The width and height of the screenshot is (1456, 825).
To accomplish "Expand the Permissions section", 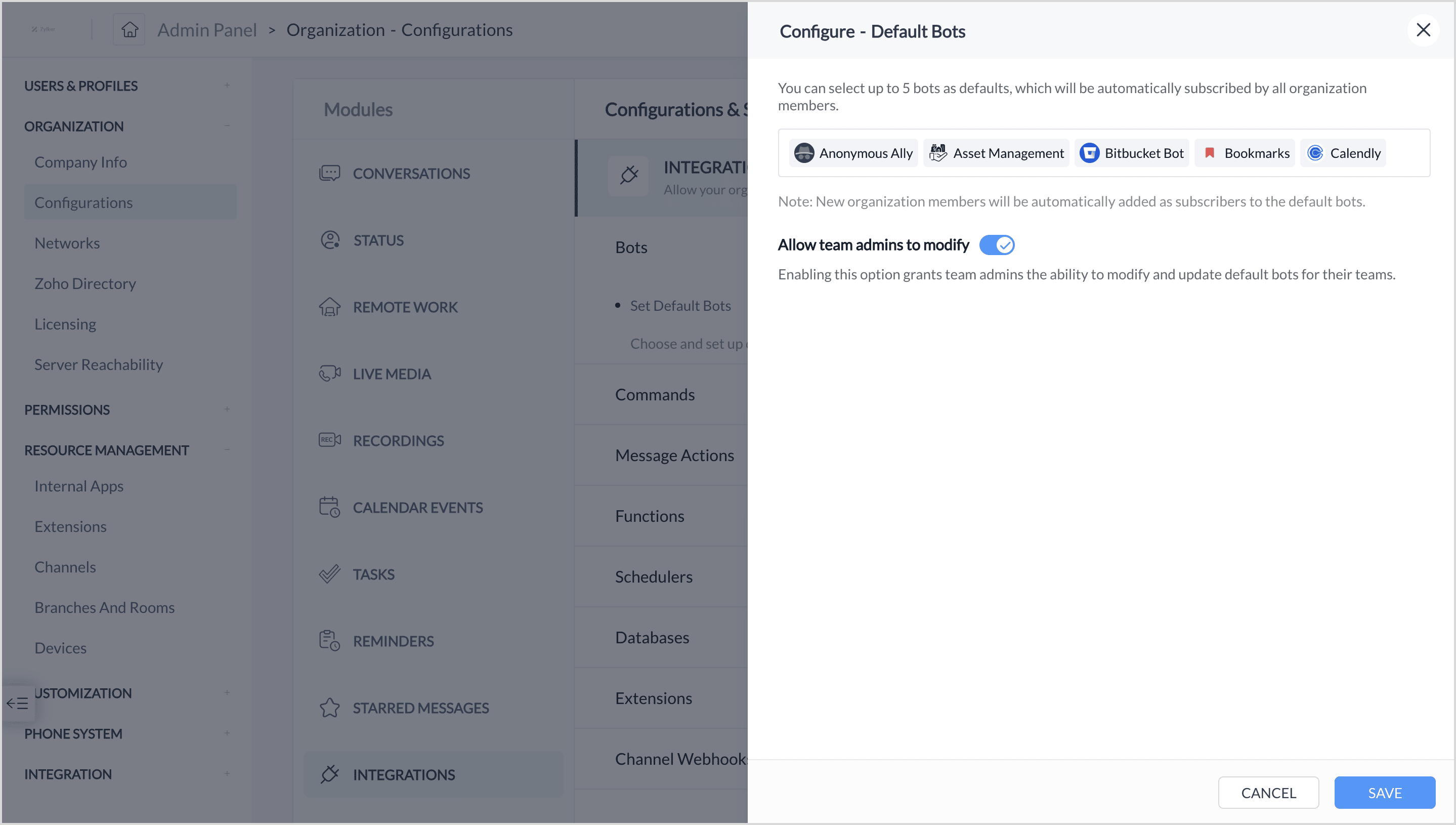I will pyautogui.click(x=227, y=409).
